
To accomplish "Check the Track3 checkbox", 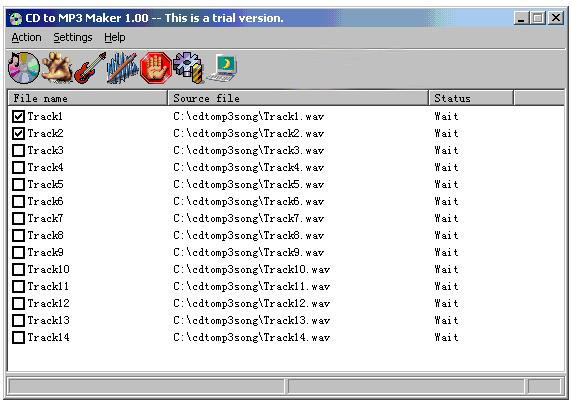I will pos(18,150).
